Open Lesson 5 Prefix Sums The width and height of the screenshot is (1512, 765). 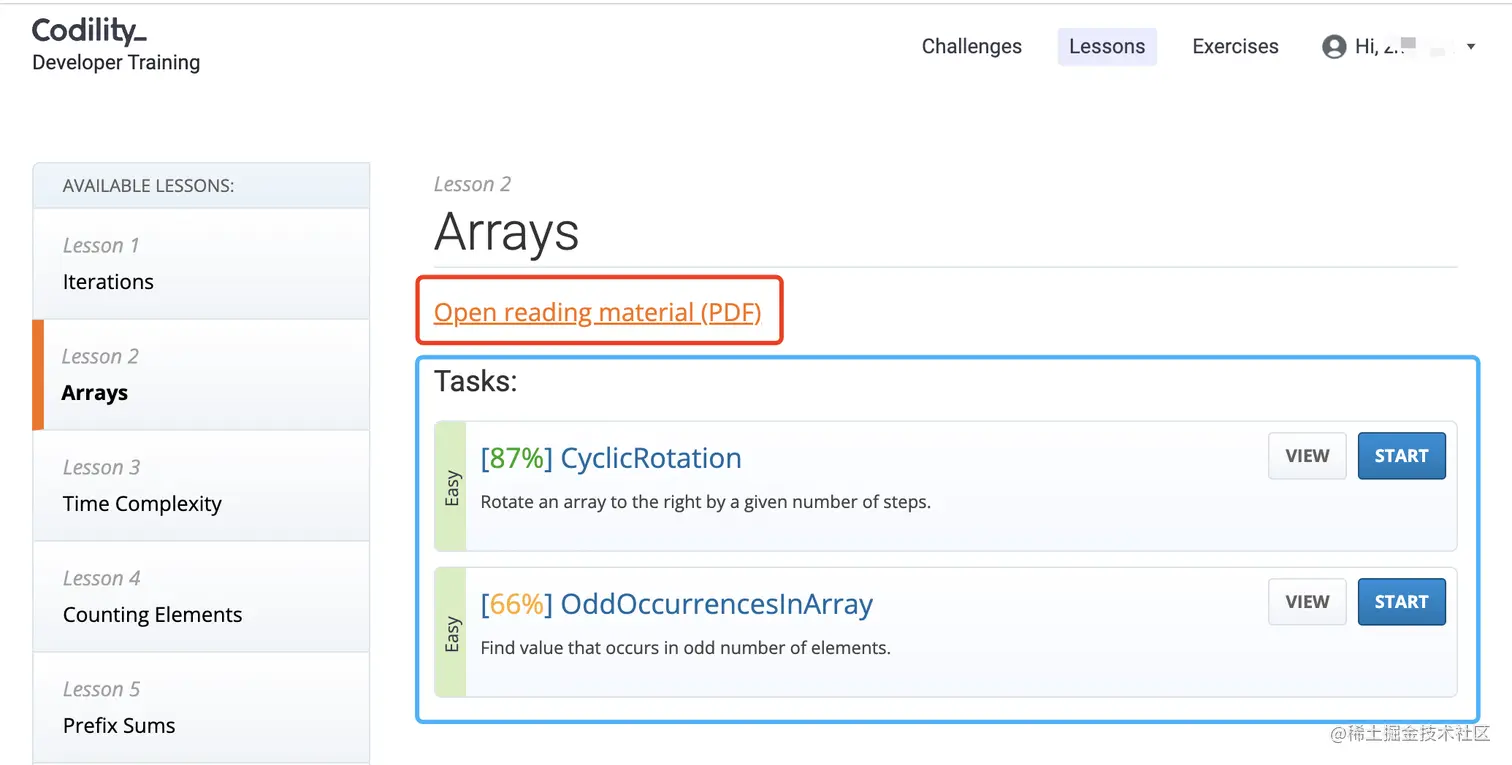(x=201, y=708)
